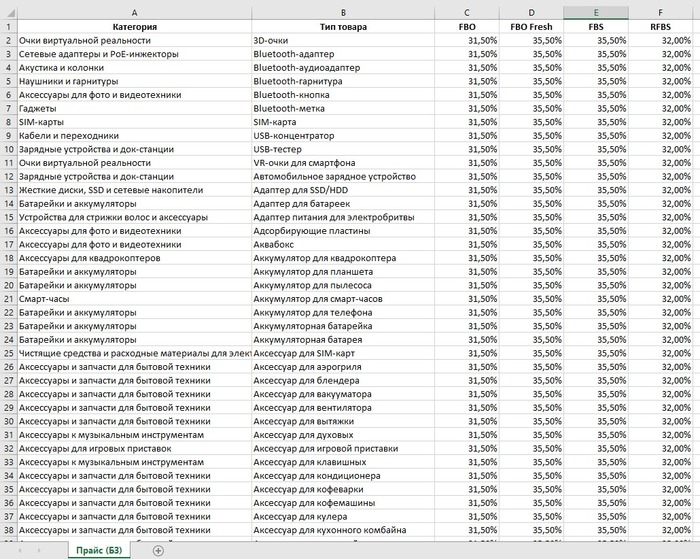Select row 20 header
700x559 pixels.
point(8,285)
